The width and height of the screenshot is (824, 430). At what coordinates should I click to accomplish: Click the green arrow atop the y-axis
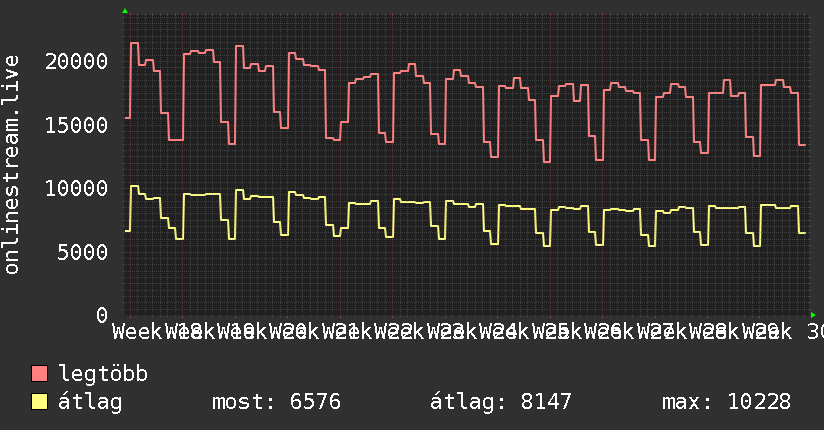click(x=125, y=11)
